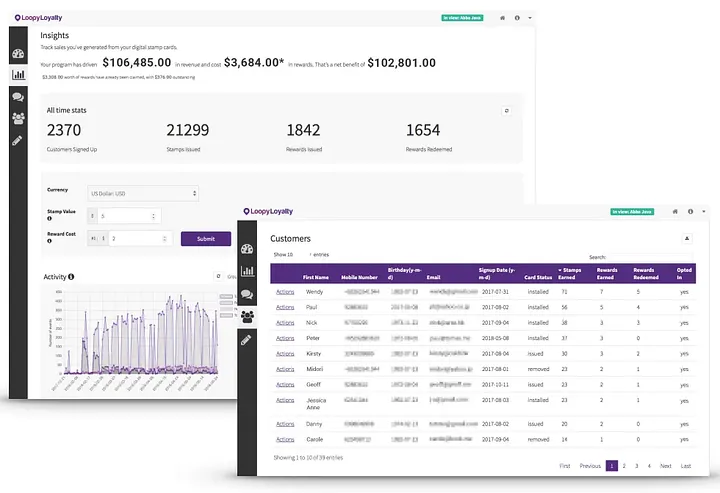This screenshot has height=493, width=720.
Task: Click Next pagination link
Action: (666, 466)
